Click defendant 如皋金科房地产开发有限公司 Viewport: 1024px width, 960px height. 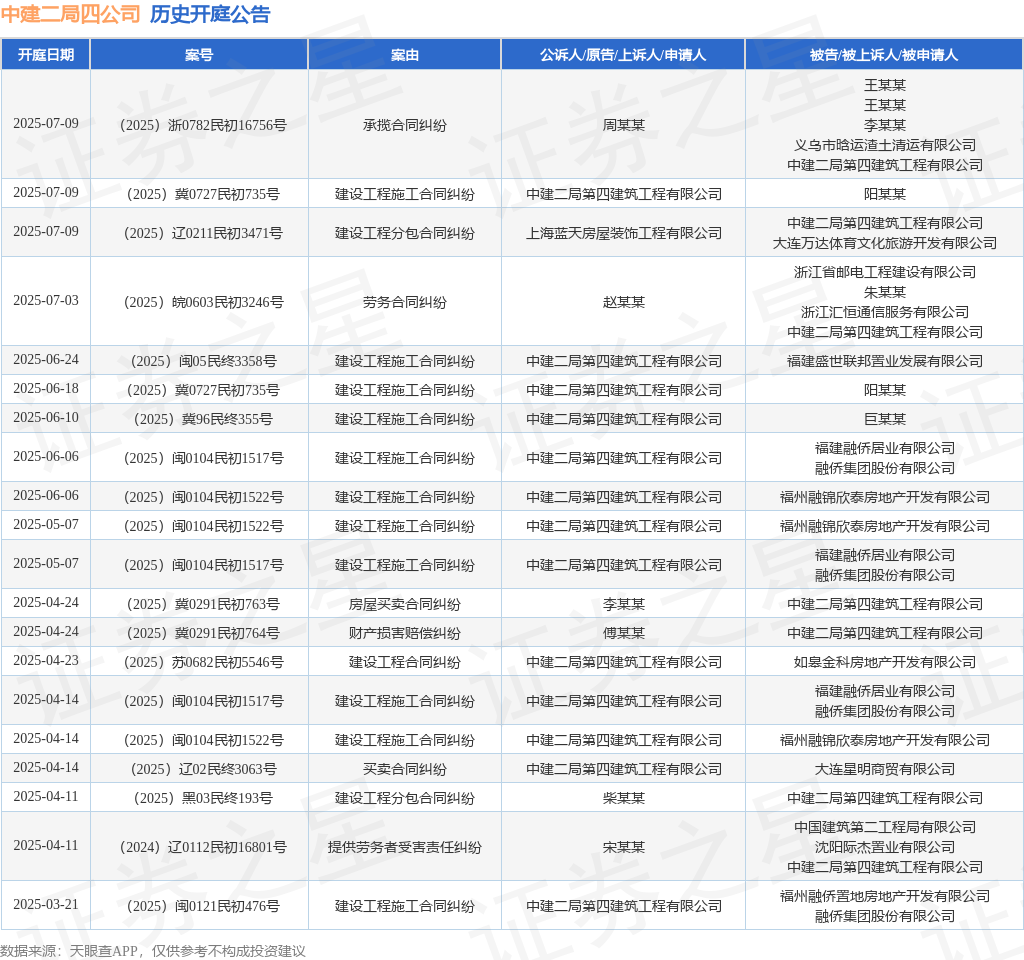point(885,662)
